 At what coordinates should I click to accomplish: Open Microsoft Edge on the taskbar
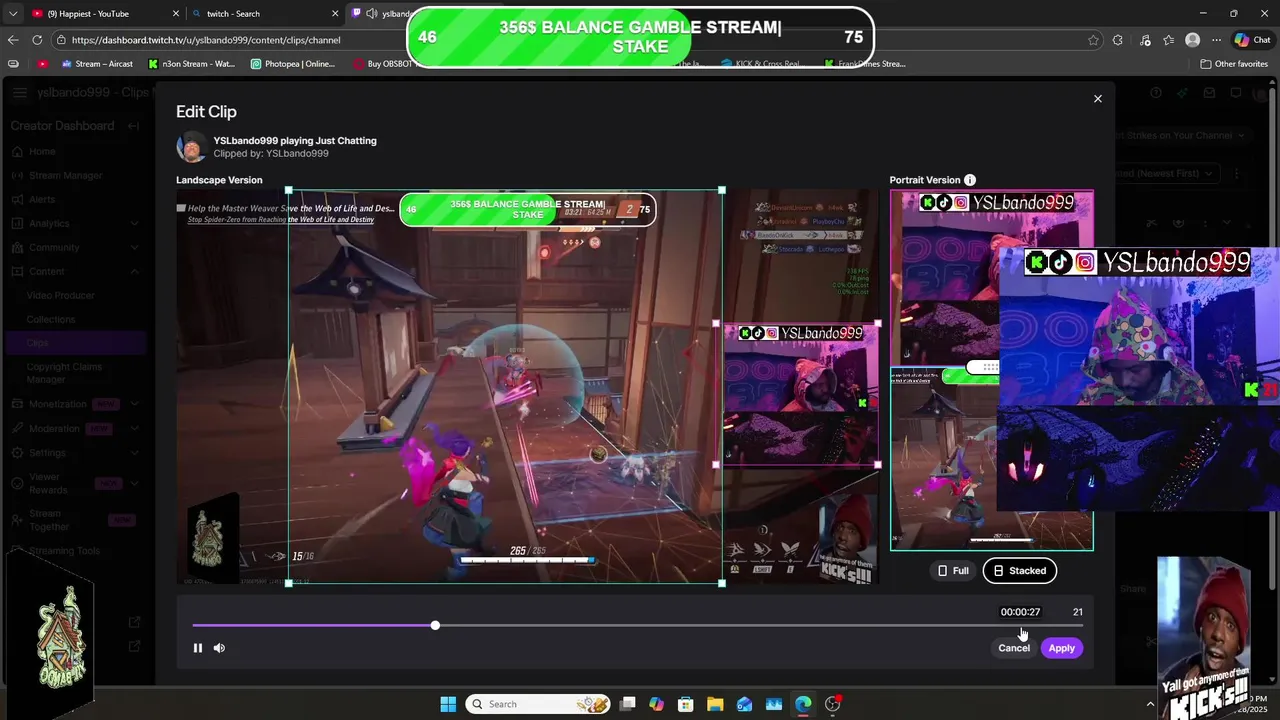pyautogui.click(x=803, y=704)
